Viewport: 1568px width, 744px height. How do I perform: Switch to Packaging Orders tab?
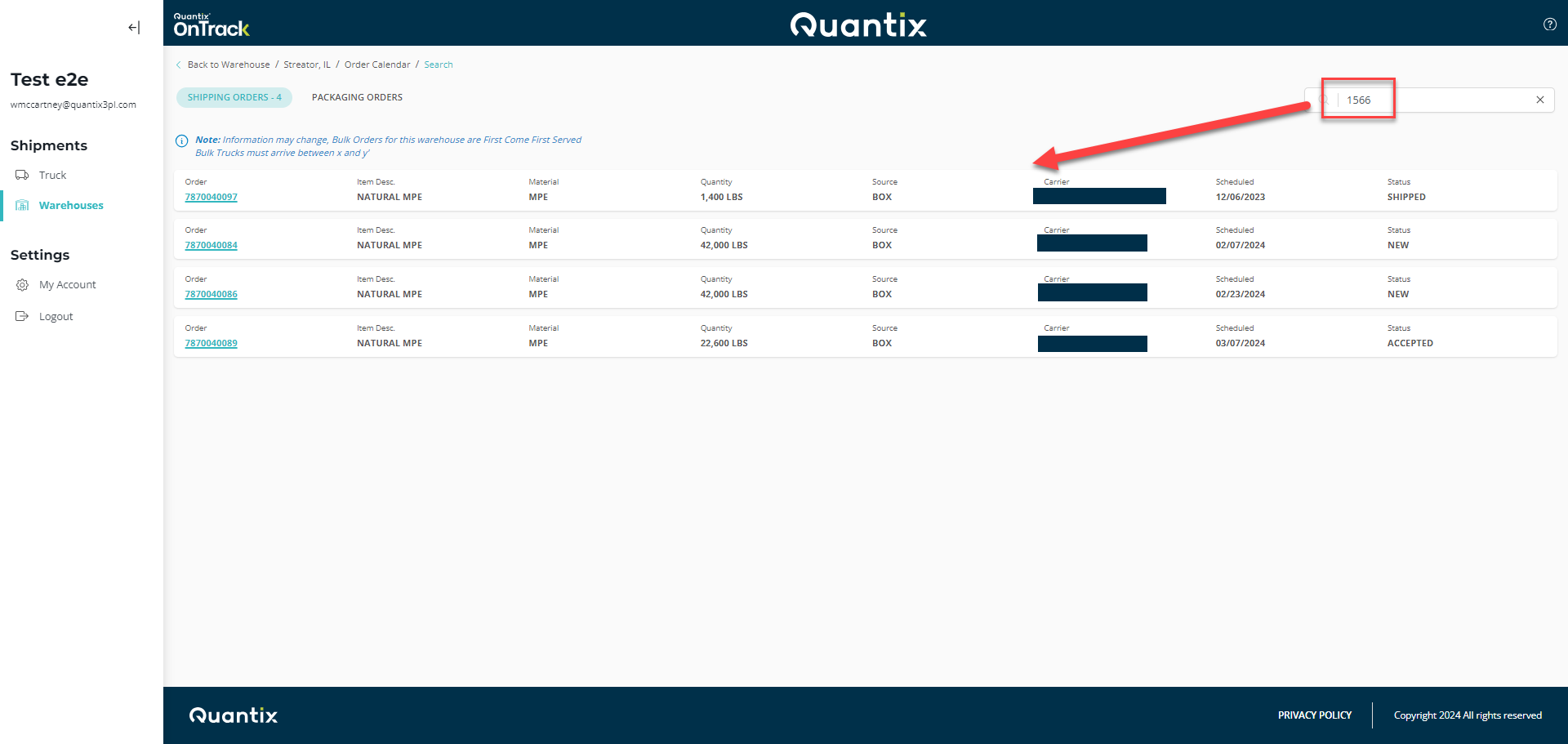click(357, 97)
